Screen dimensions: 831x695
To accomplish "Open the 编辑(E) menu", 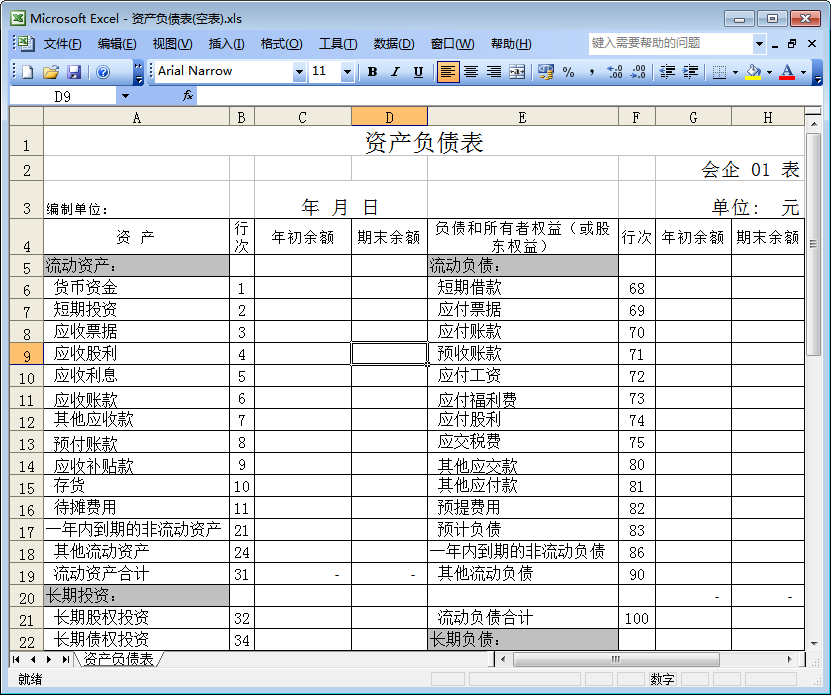I will pos(117,44).
